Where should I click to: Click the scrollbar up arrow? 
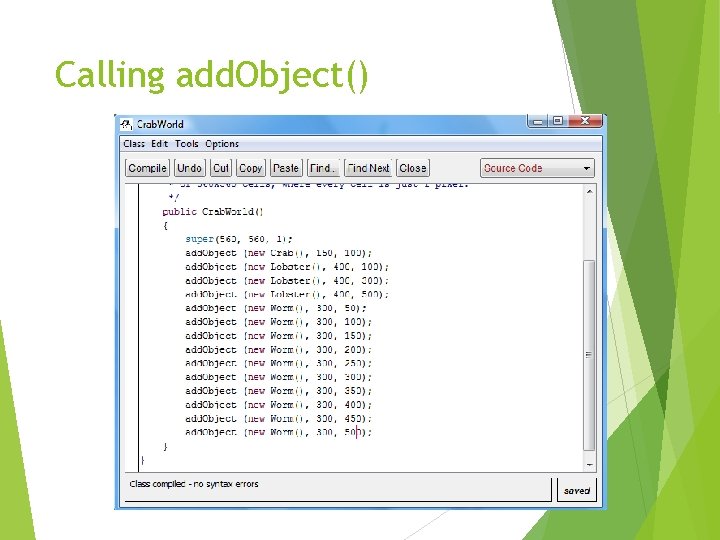[590, 191]
